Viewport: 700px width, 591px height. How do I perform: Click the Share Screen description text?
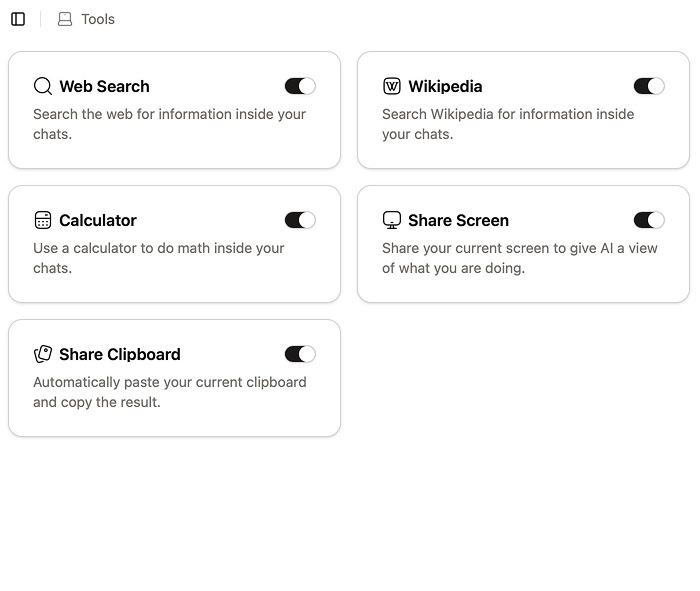coord(519,258)
